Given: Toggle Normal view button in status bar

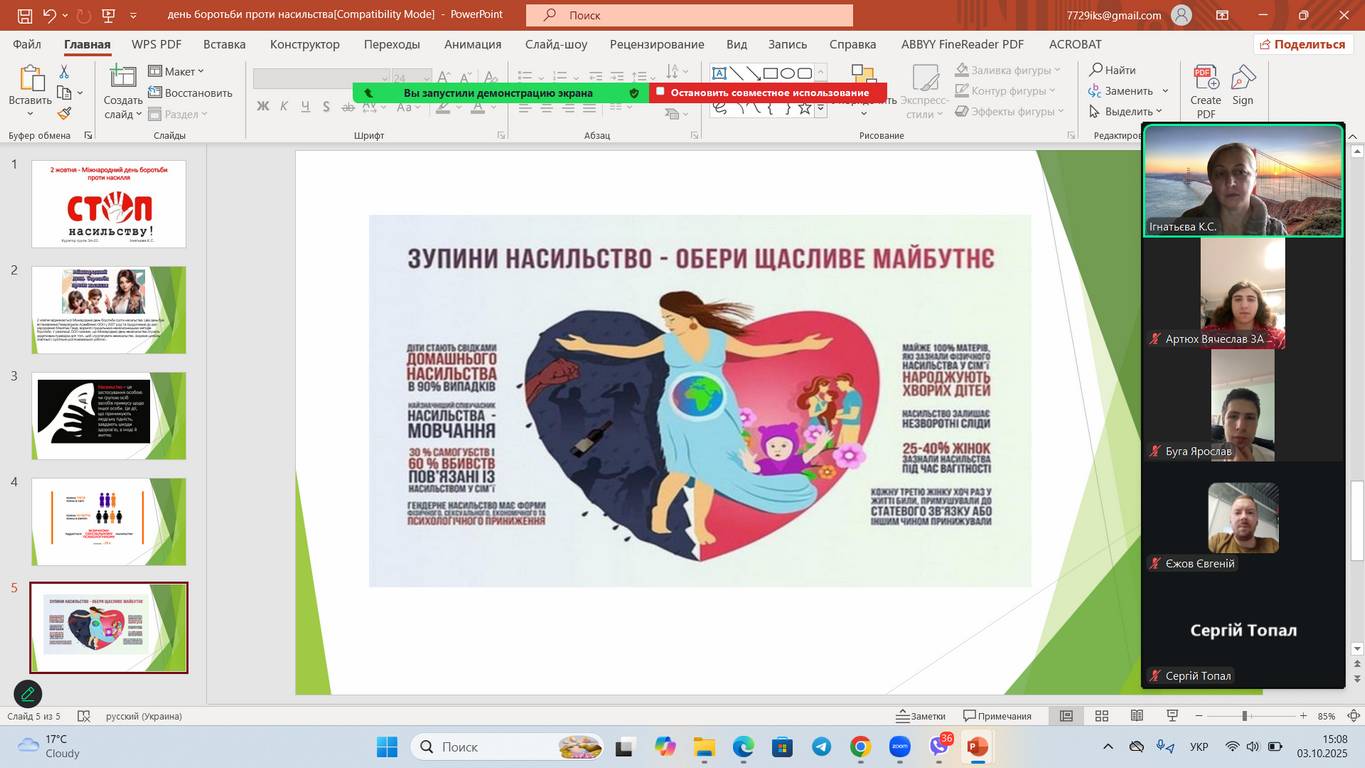Looking at the screenshot, I should tap(1067, 716).
